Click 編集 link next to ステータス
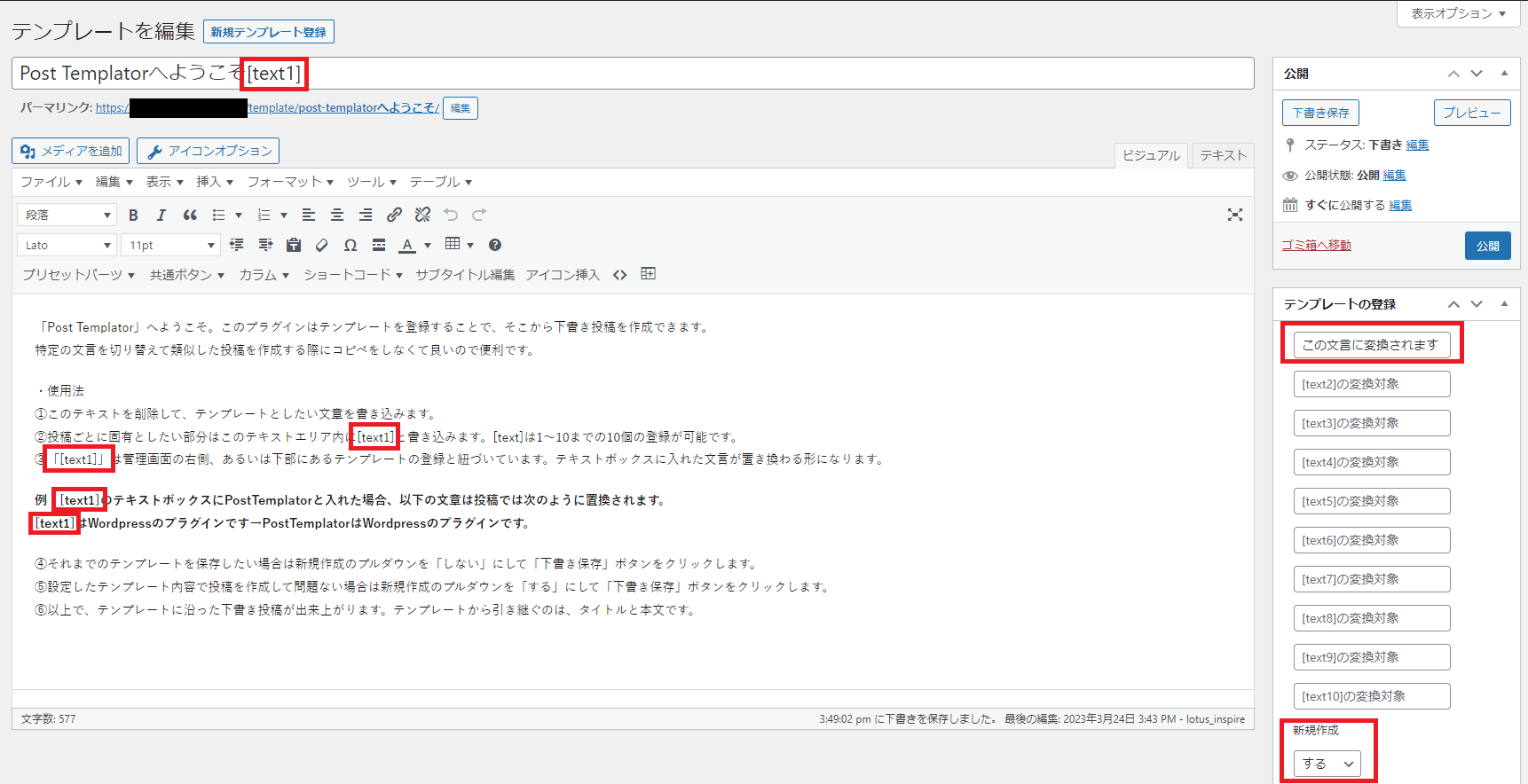 click(x=1418, y=145)
